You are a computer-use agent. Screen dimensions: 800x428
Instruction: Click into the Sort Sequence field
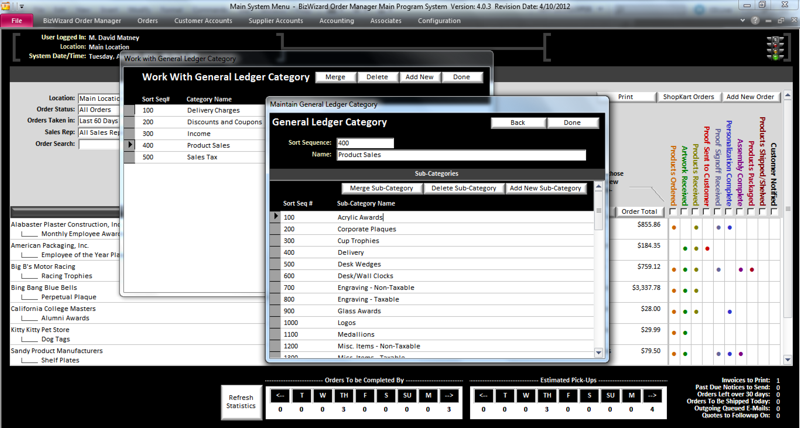point(365,143)
